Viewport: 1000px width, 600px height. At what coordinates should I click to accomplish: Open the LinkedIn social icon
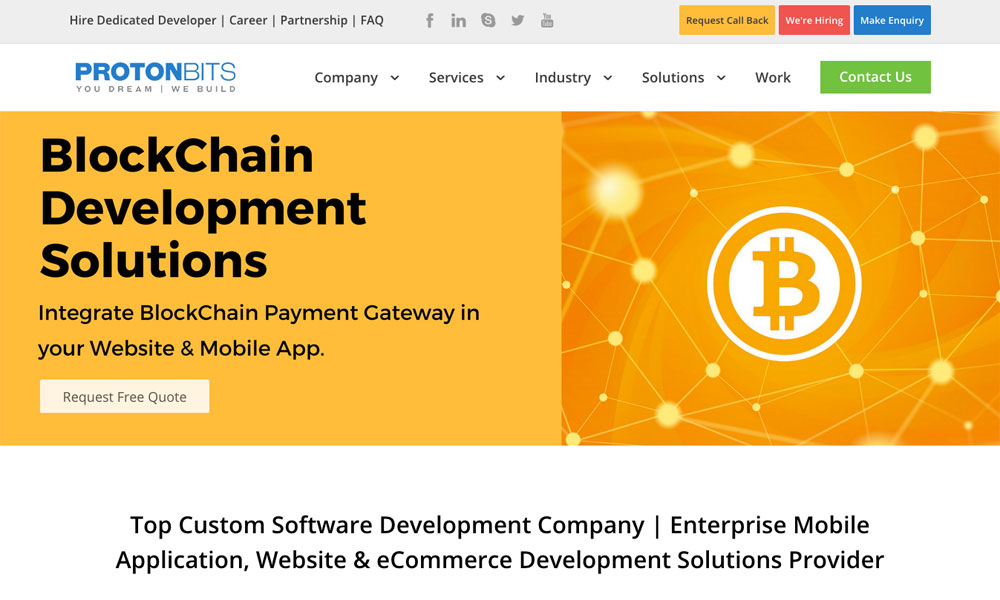point(458,20)
